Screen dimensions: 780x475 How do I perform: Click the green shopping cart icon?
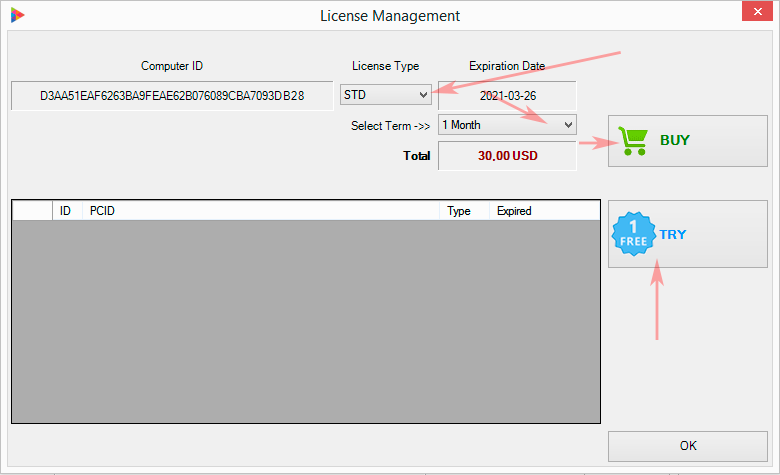(633, 141)
